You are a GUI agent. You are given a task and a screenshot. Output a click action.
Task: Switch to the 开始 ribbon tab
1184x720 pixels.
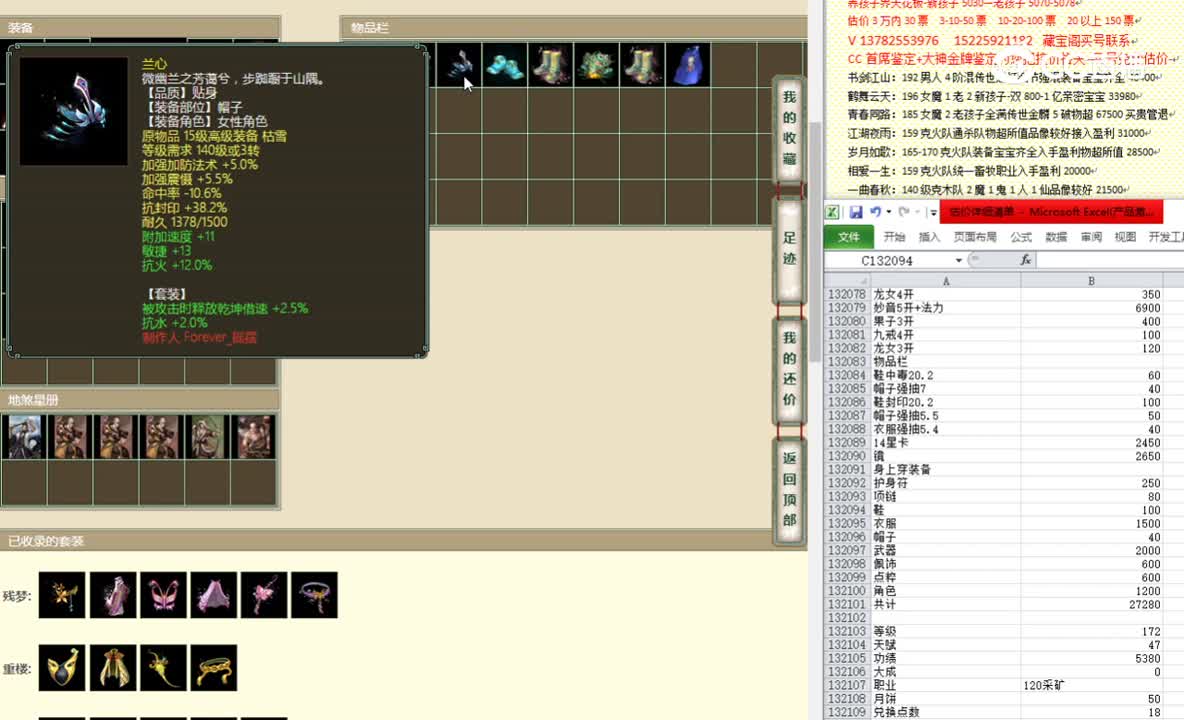pos(894,237)
